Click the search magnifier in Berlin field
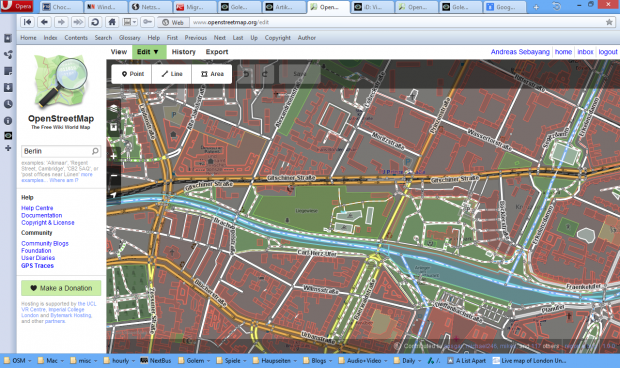 pyautogui.click(x=95, y=151)
